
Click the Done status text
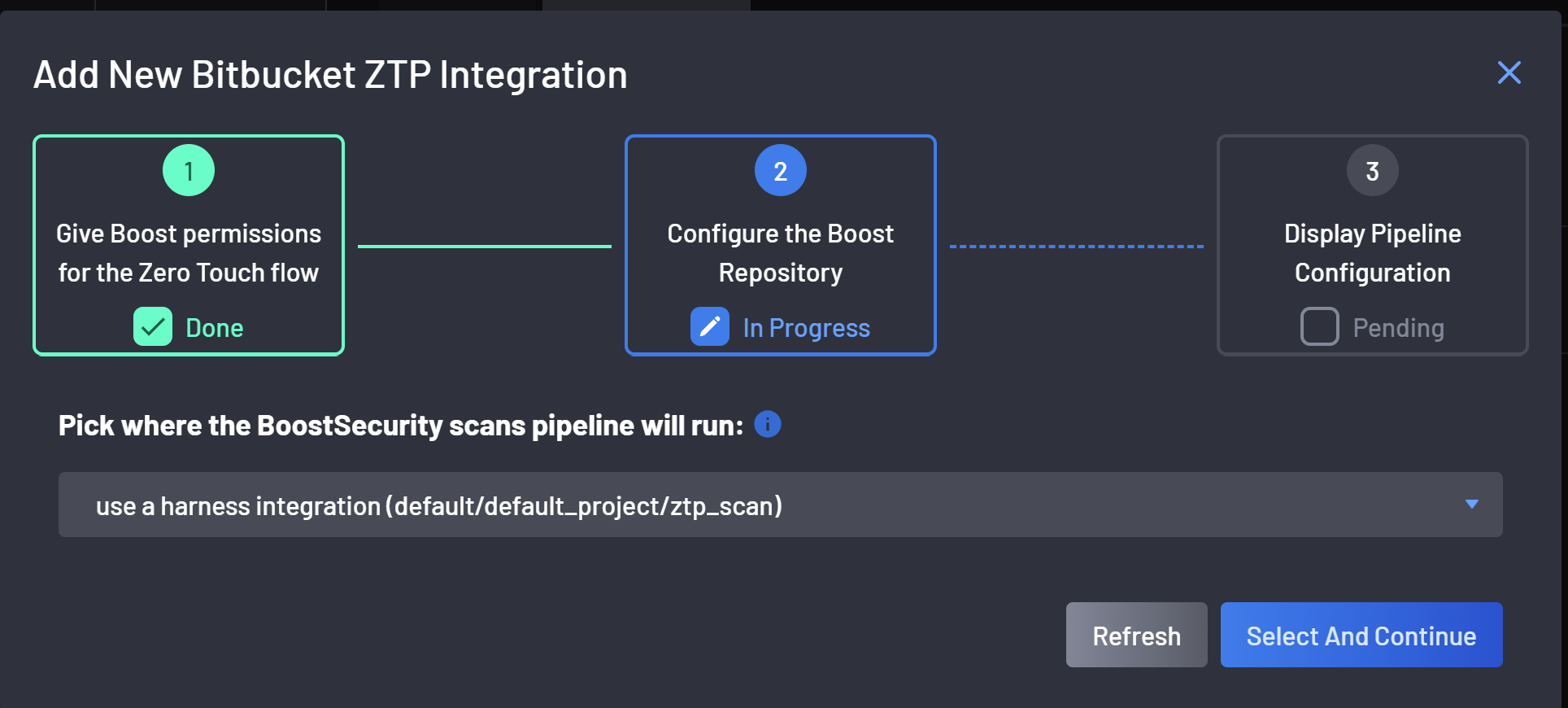pyautogui.click(x=215, y=328)
